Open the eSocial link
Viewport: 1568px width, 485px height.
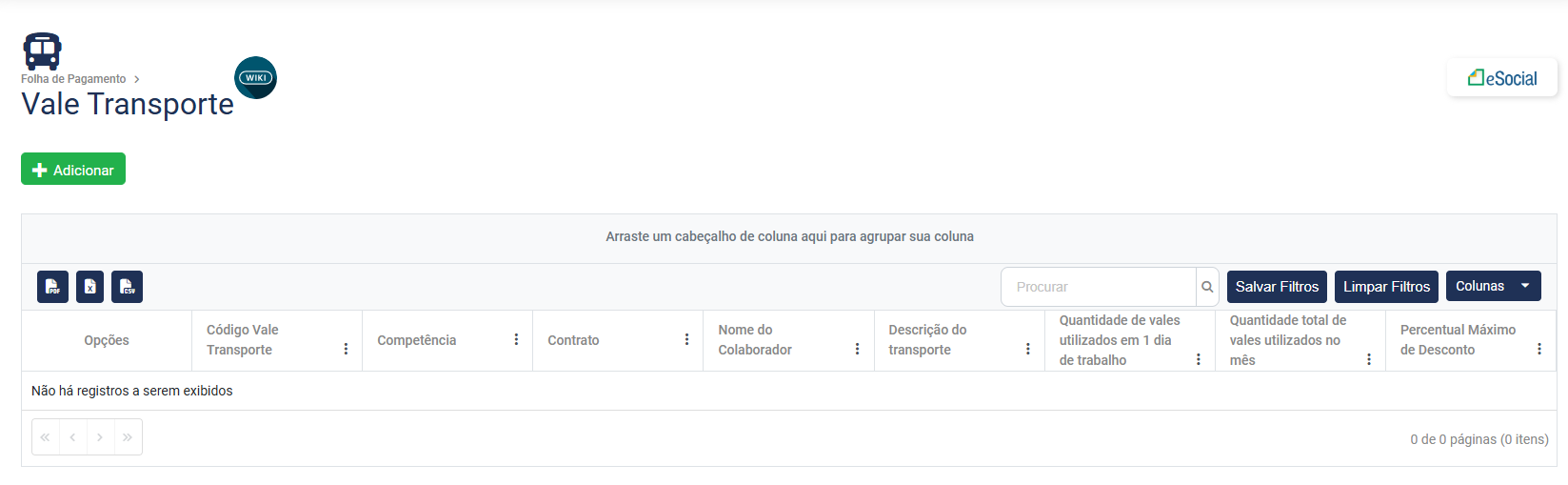point(1502,78)
